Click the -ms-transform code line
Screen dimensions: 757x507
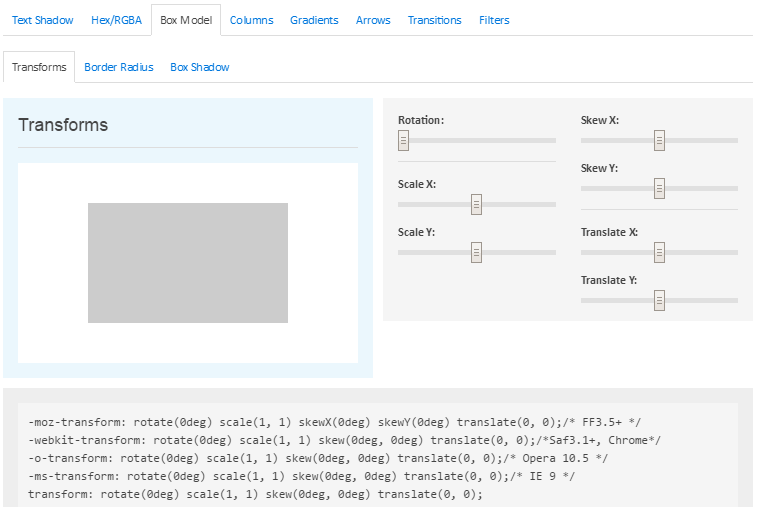point(301,476)
